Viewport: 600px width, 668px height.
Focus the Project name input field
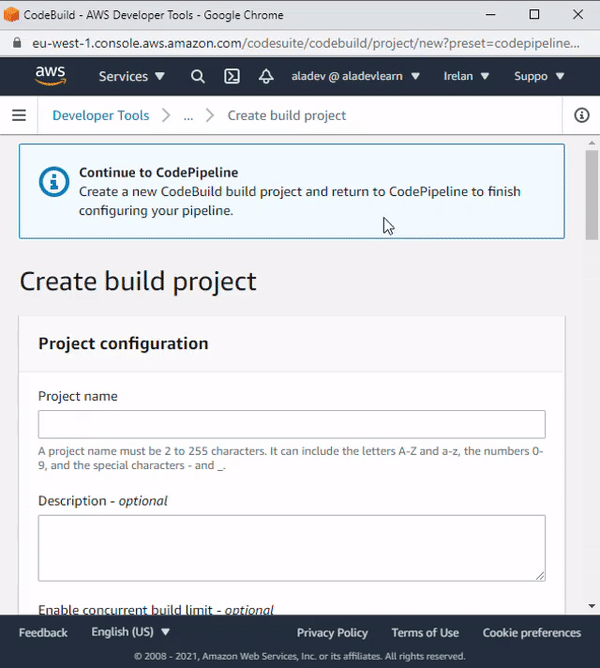pos(292,424)
